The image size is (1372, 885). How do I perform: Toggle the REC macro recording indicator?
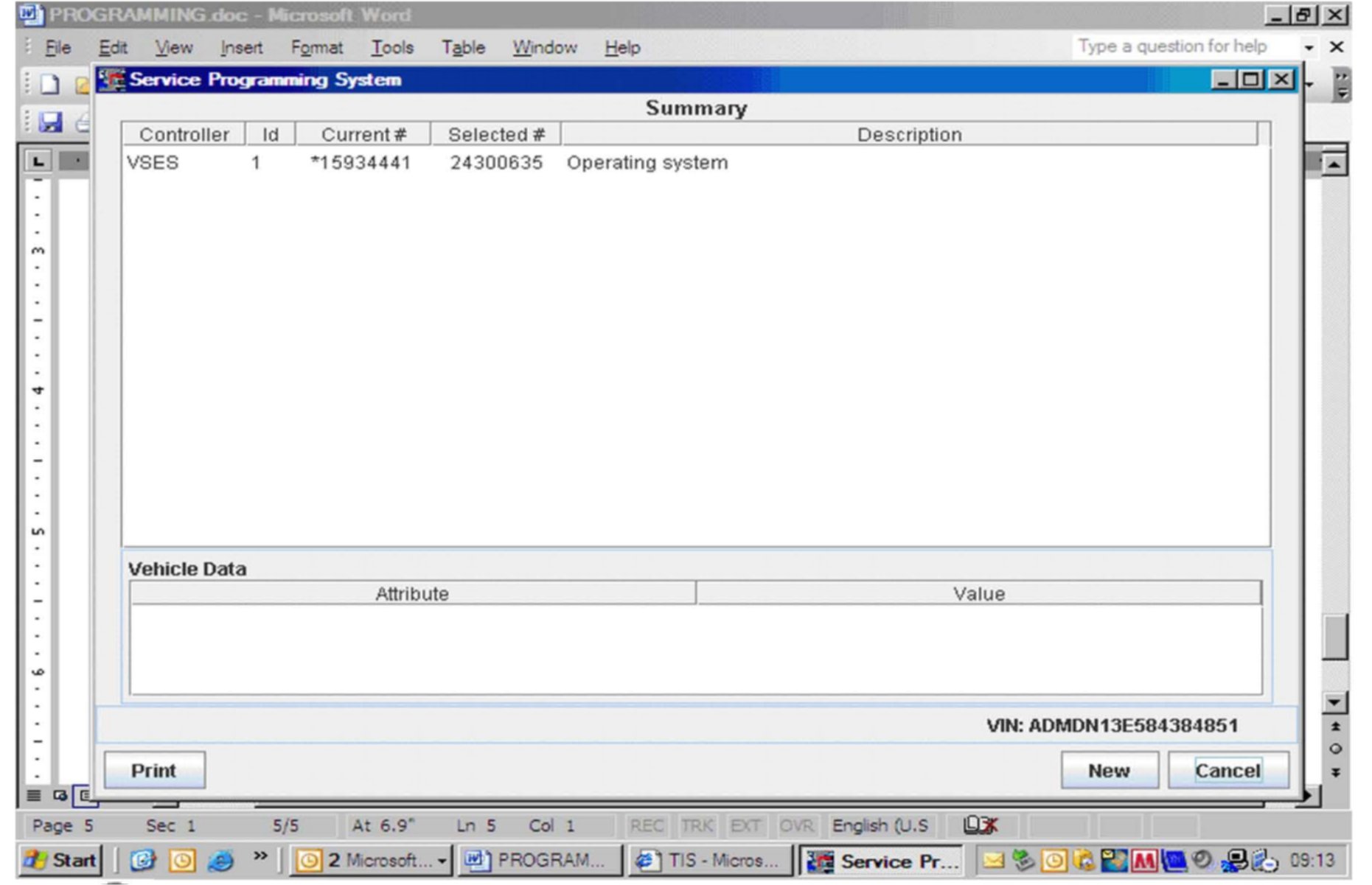coord(646,826)
